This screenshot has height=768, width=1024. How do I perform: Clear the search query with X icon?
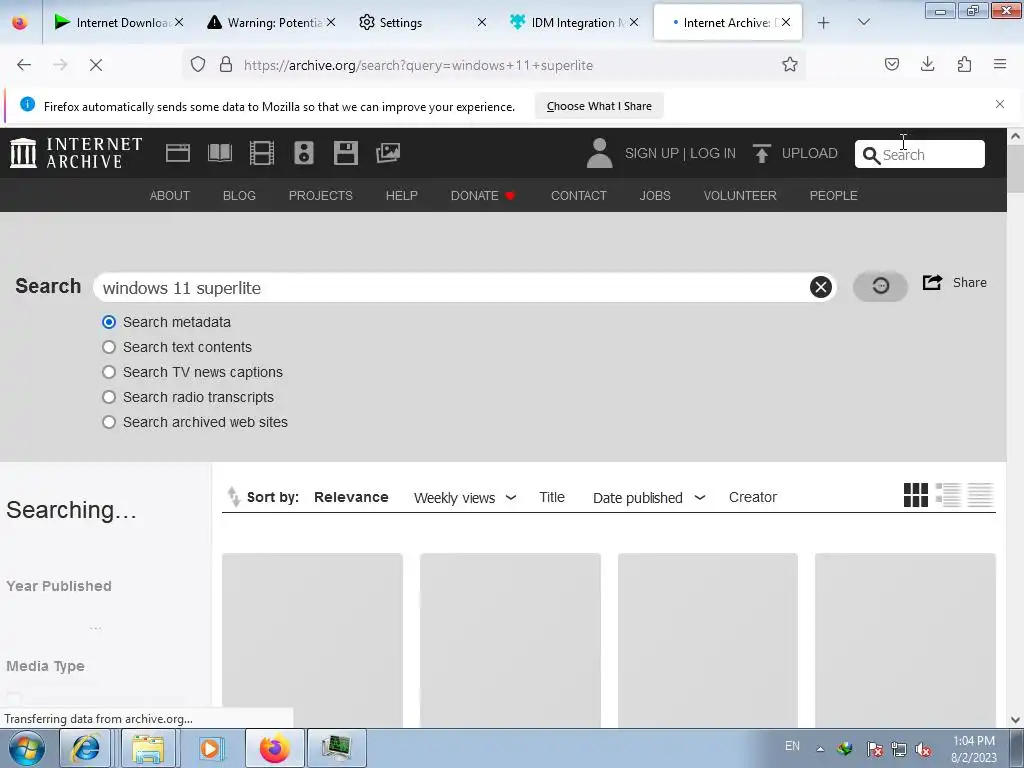coord(820,287)
